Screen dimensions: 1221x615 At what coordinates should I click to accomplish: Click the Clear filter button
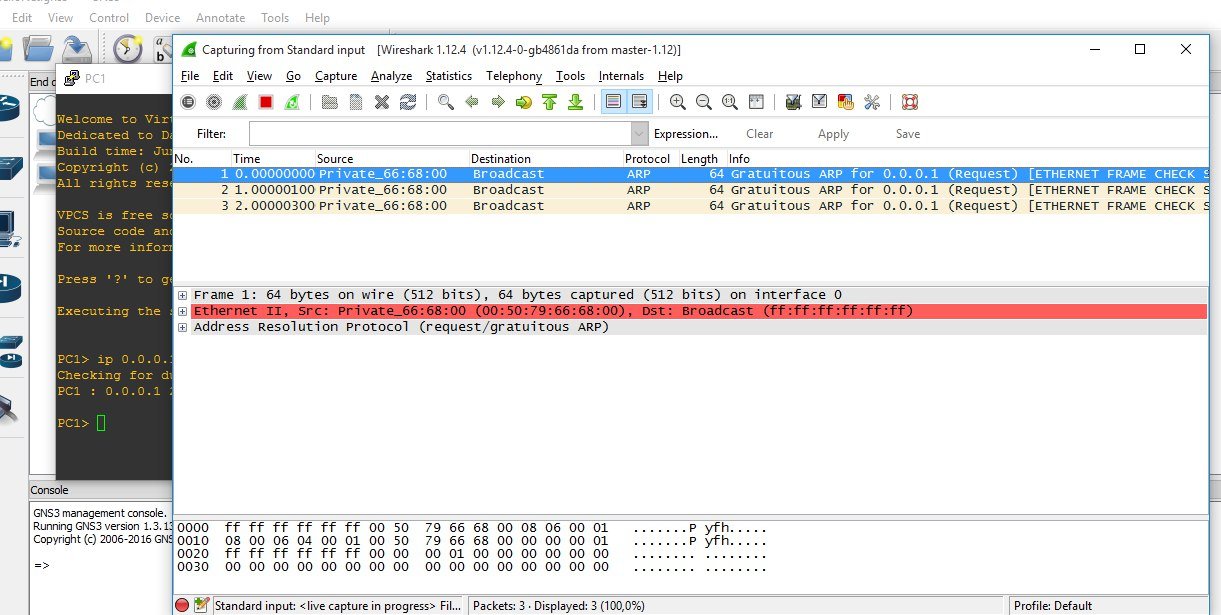760,134
